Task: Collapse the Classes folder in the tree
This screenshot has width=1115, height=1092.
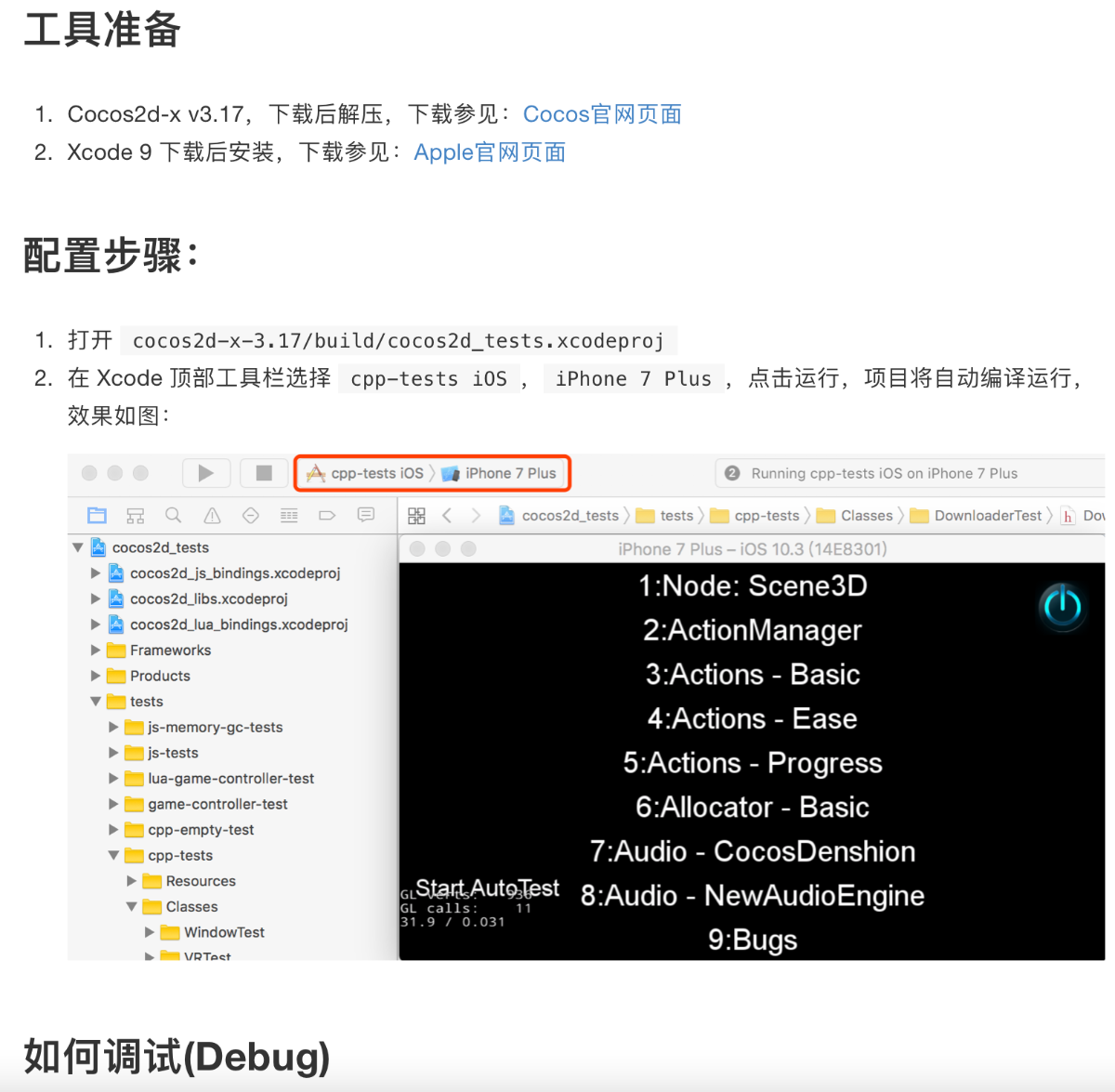Action: pos(132,906)
